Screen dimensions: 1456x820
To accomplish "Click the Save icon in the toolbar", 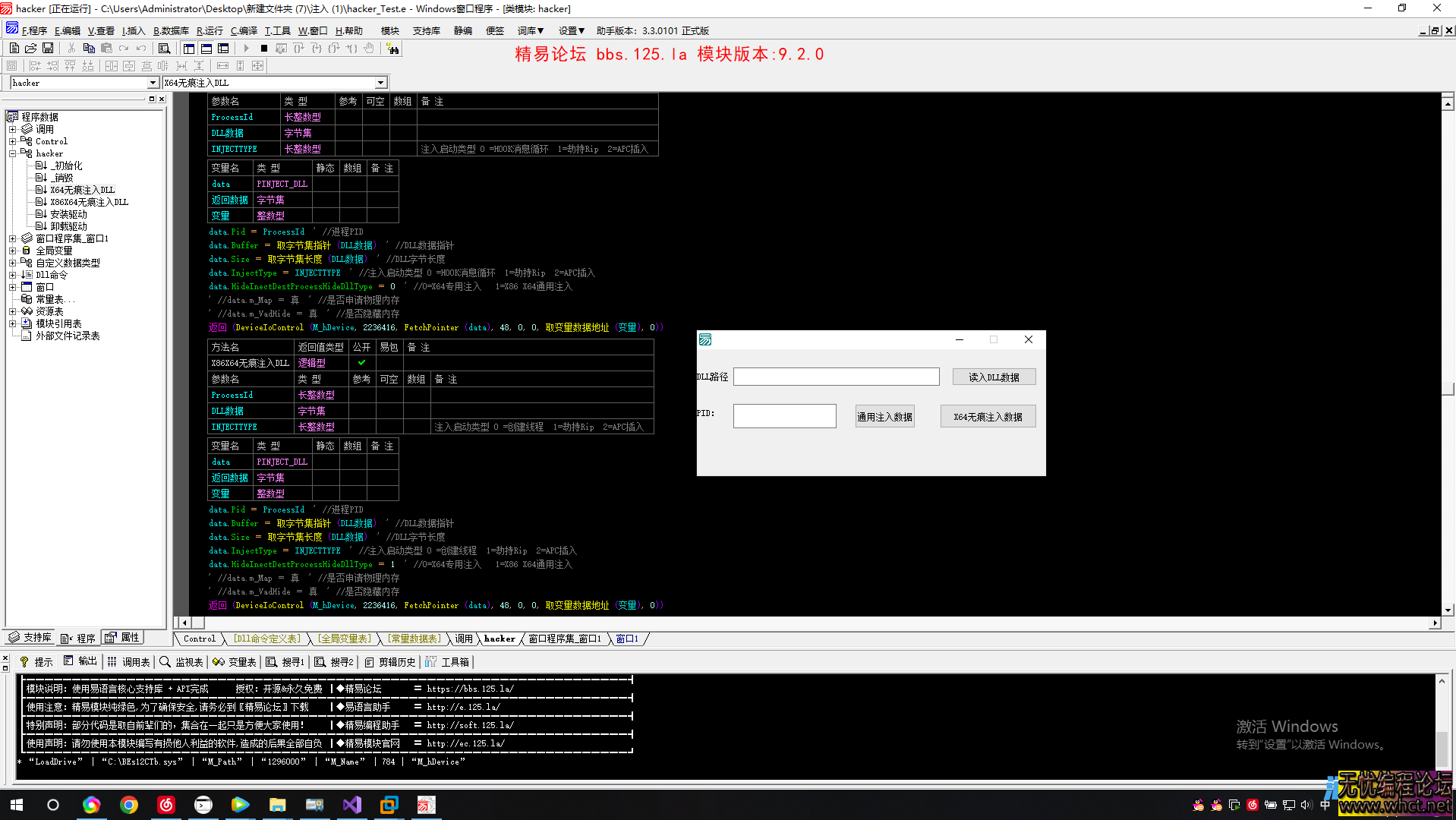I will [48, 48].
